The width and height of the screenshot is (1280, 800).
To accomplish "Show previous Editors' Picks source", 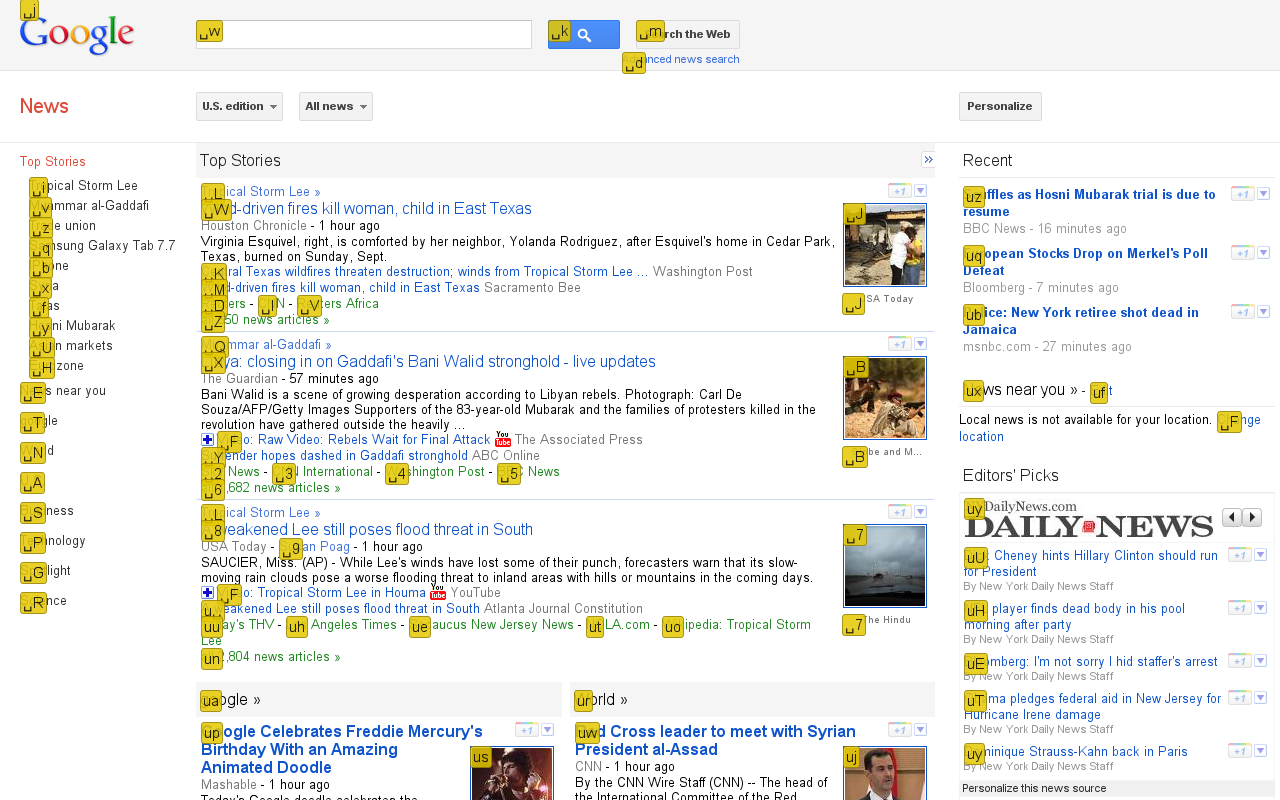I will tap(1232, 517).
